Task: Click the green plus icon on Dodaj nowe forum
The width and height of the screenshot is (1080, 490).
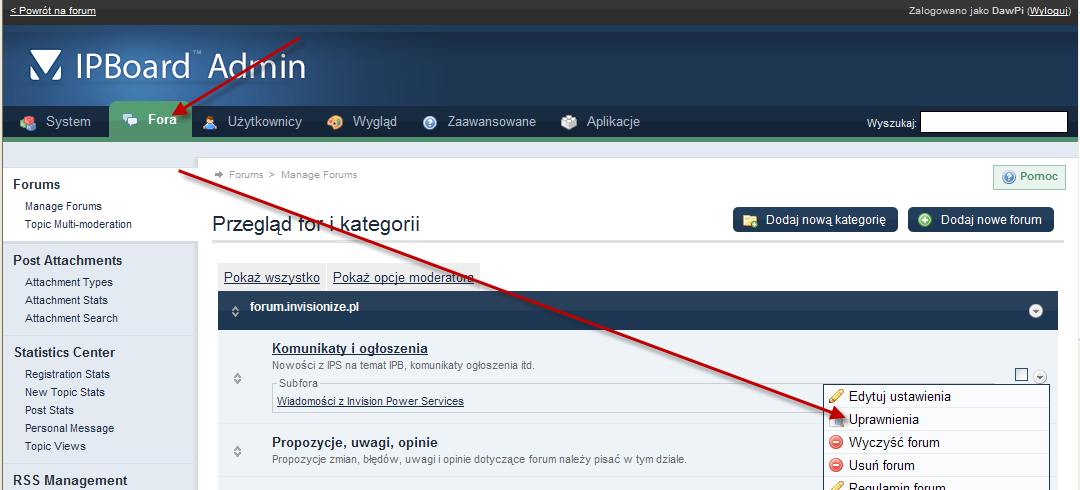Action: tap(925, 220)
